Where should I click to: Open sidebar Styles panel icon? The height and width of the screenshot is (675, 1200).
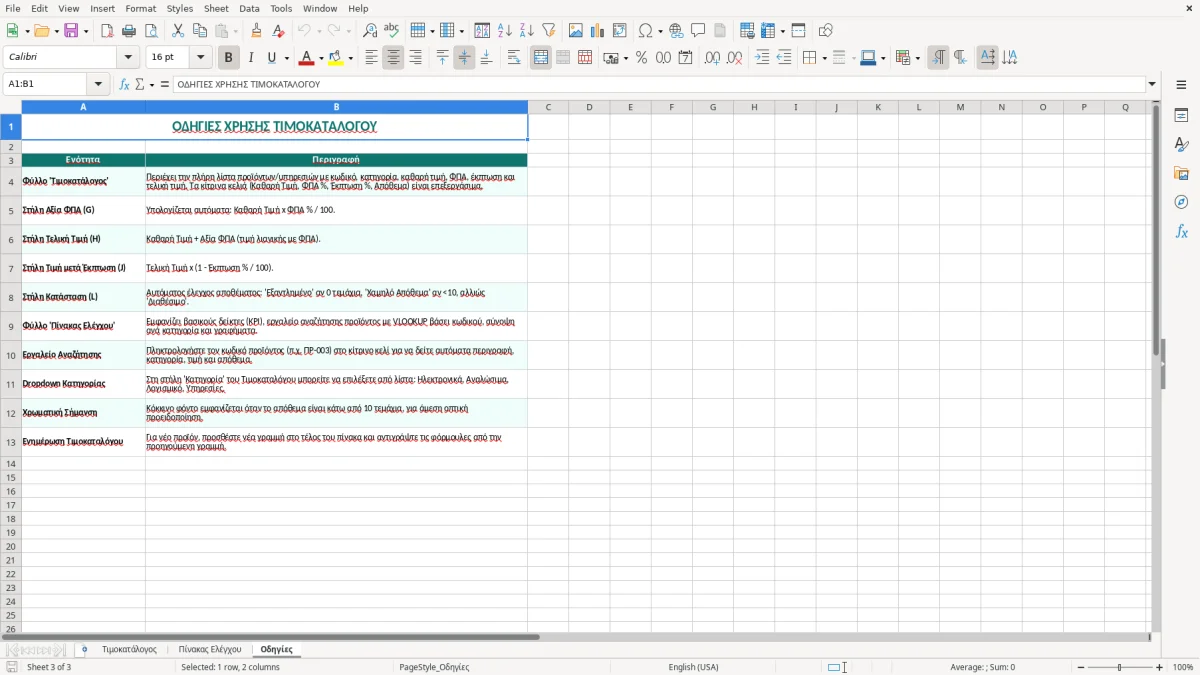[x=1181, y=145]
